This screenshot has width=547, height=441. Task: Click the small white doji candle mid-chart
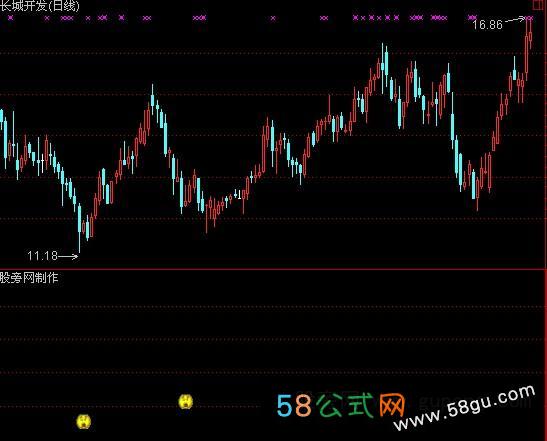(x=239, y=195)
